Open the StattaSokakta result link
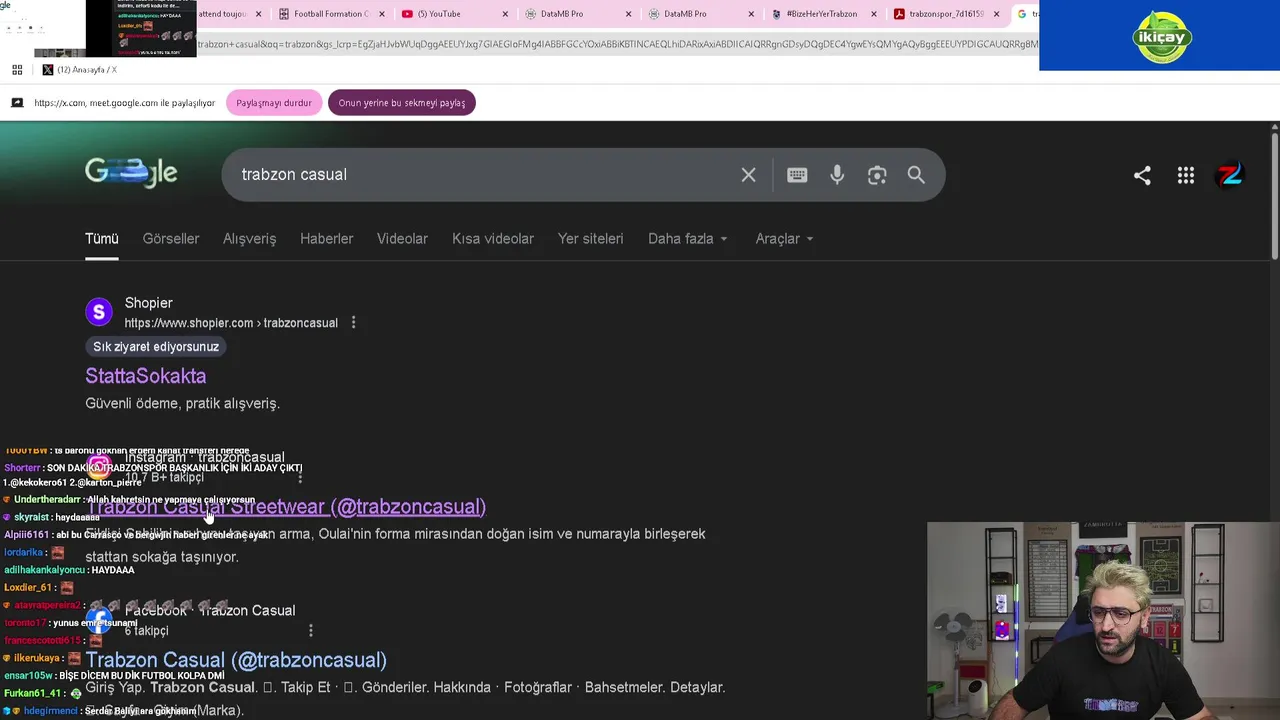Image resolution: width=1280 pixels, height=720 pixels. pos(146,376)
